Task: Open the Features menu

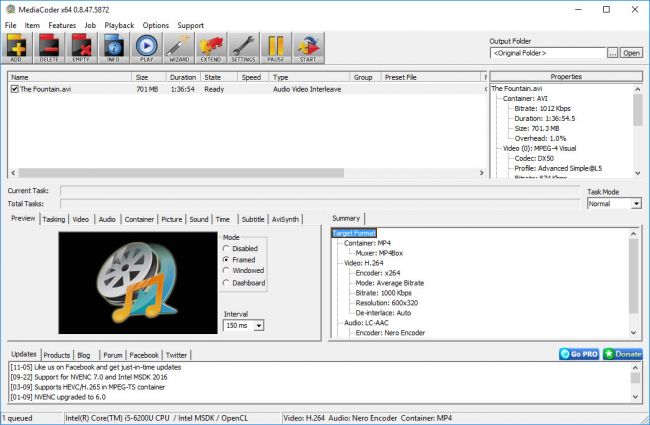Action: pos(62,25)
